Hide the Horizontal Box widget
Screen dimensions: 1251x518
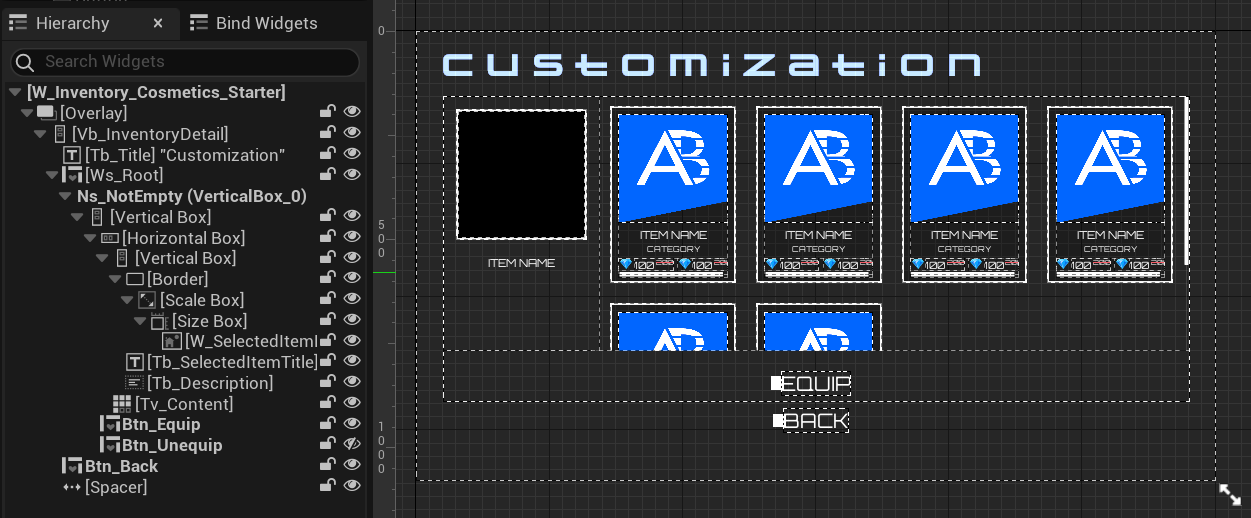point(351,238)
